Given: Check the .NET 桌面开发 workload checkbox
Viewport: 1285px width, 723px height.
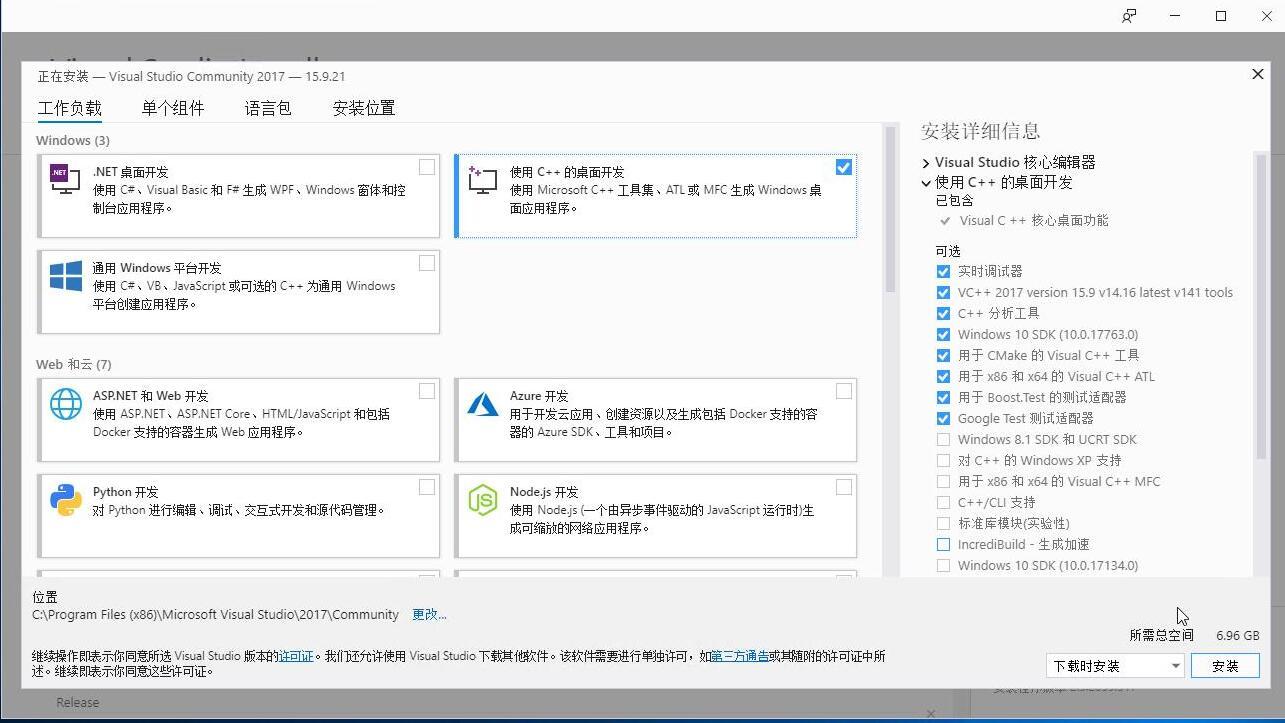Looking at the screenshot, I should 427,167.
